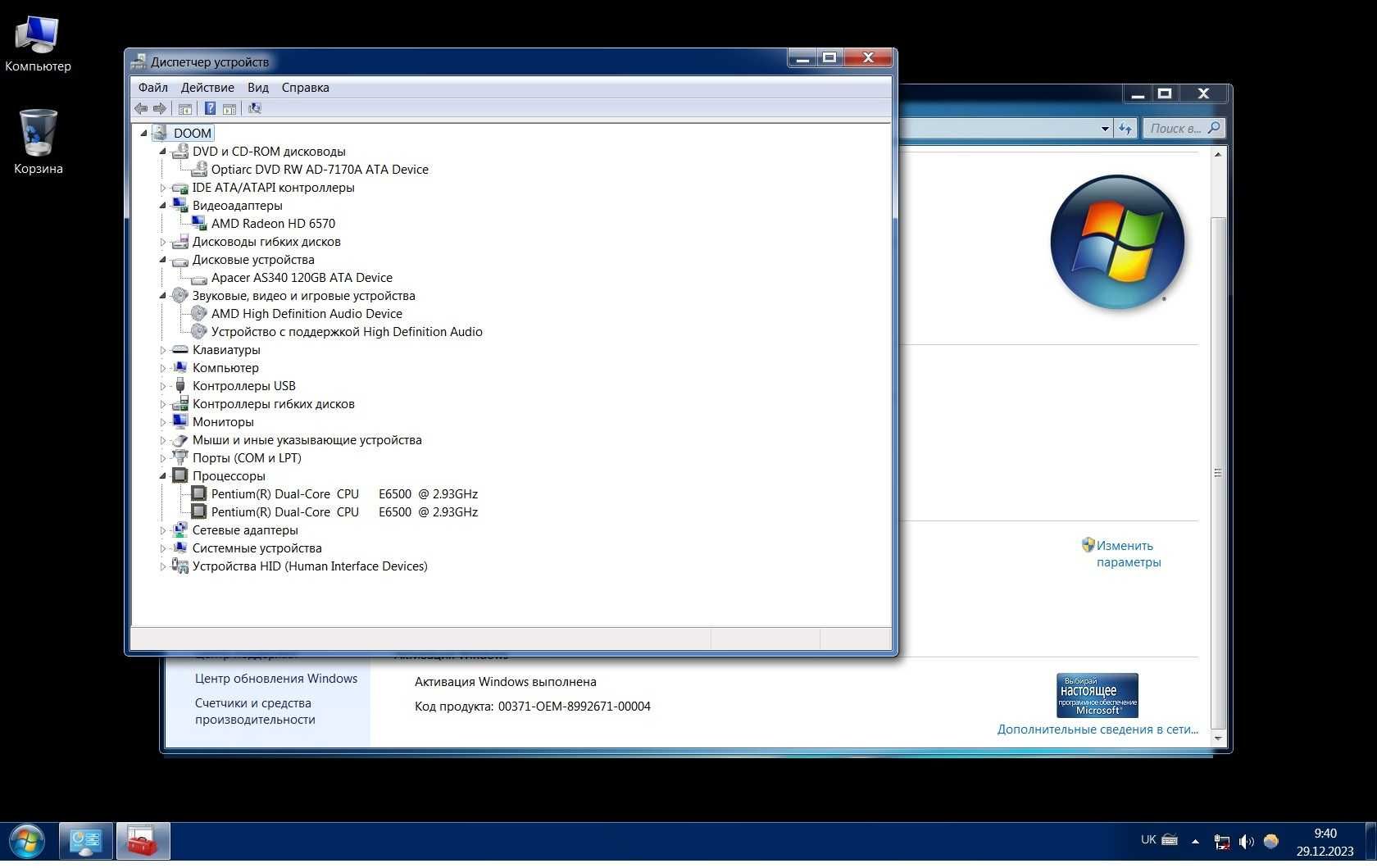Viewport: 1377px width, 868px height.
Task: Click the network status tray icon
Action: [1222, 841]
